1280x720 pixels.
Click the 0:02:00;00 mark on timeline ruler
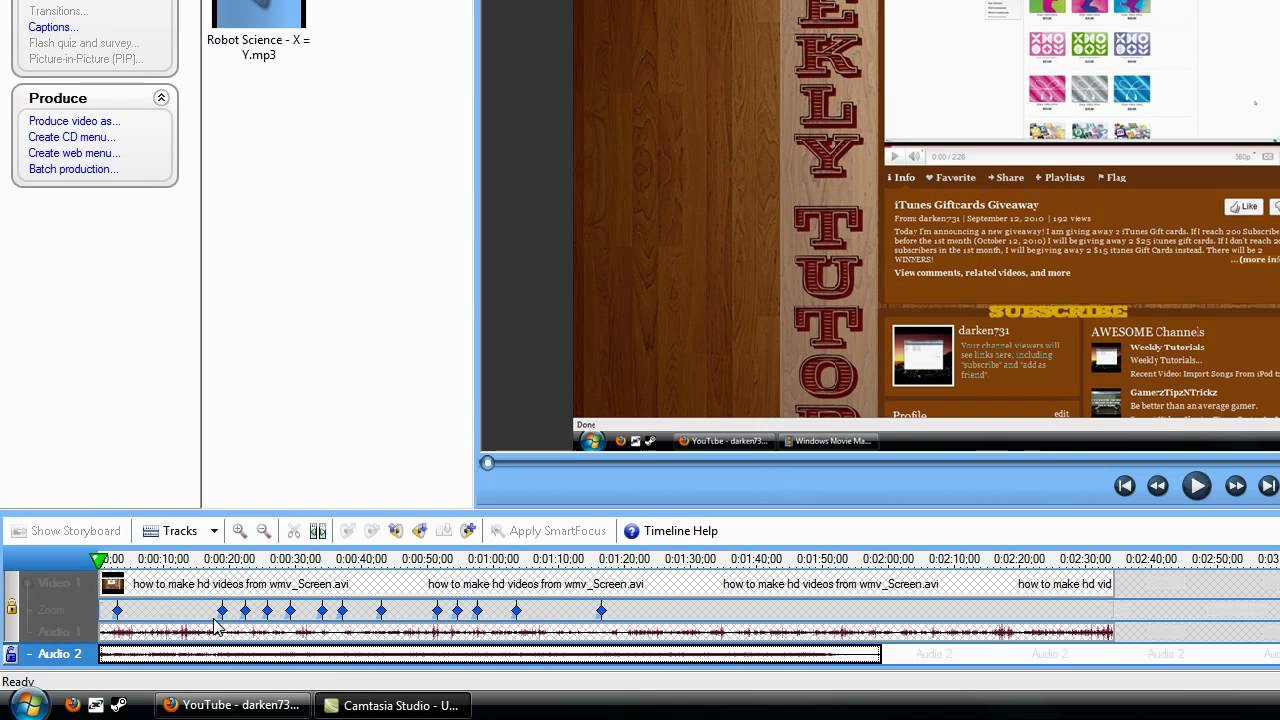click(888, 559)
